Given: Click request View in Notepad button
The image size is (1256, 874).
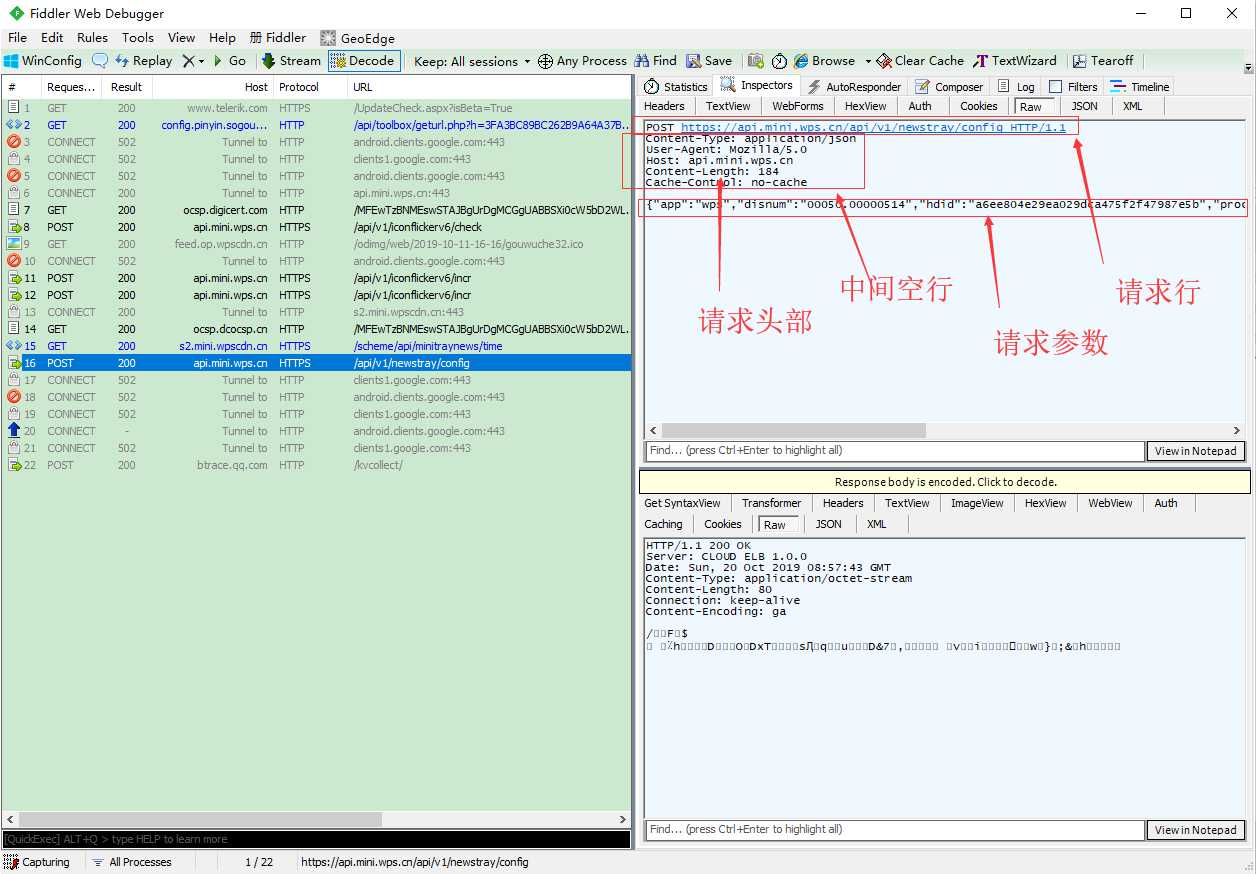Looking at the screenshot, I should [1195, 451].
